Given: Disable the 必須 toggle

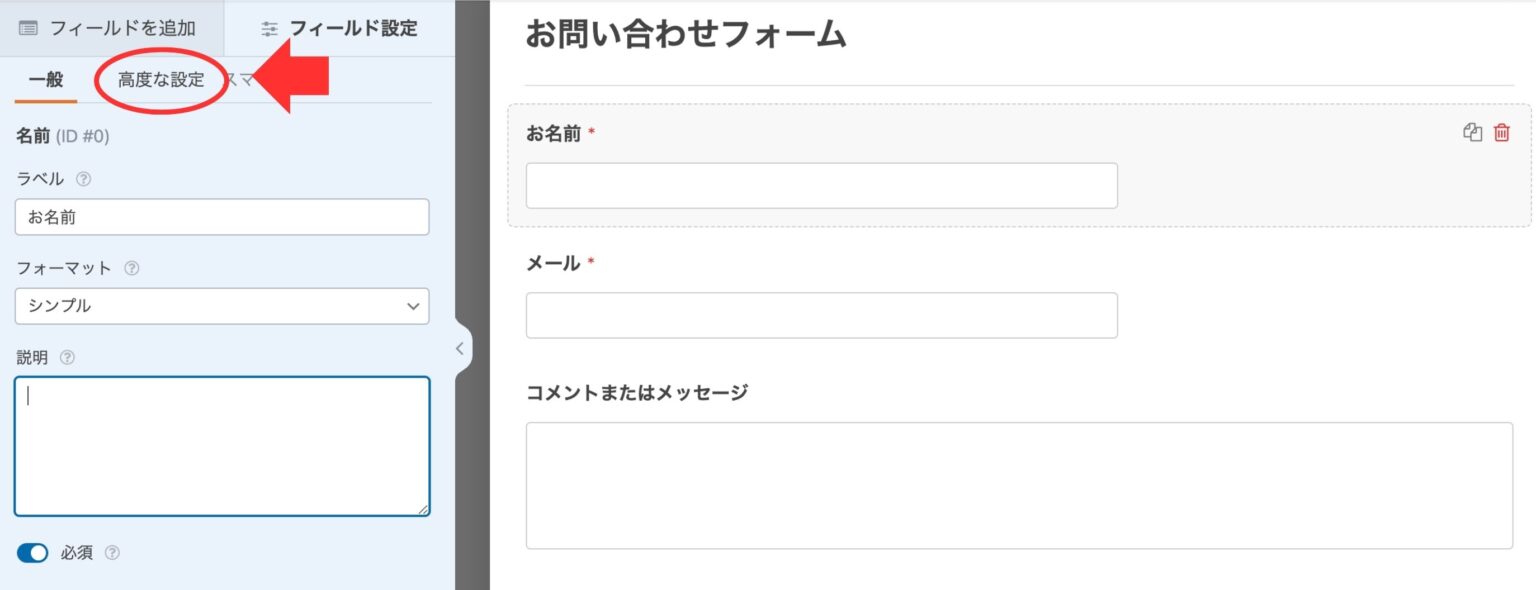Looking at the screenshot, I should tap(33, 552).
